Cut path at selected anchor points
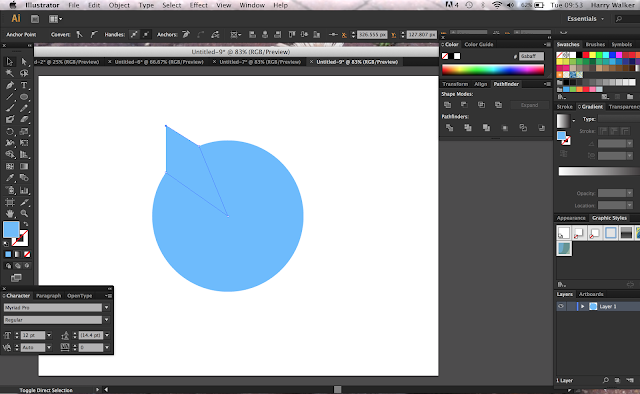640x394 pixels. pyautogui.click(x=216, y=35)
